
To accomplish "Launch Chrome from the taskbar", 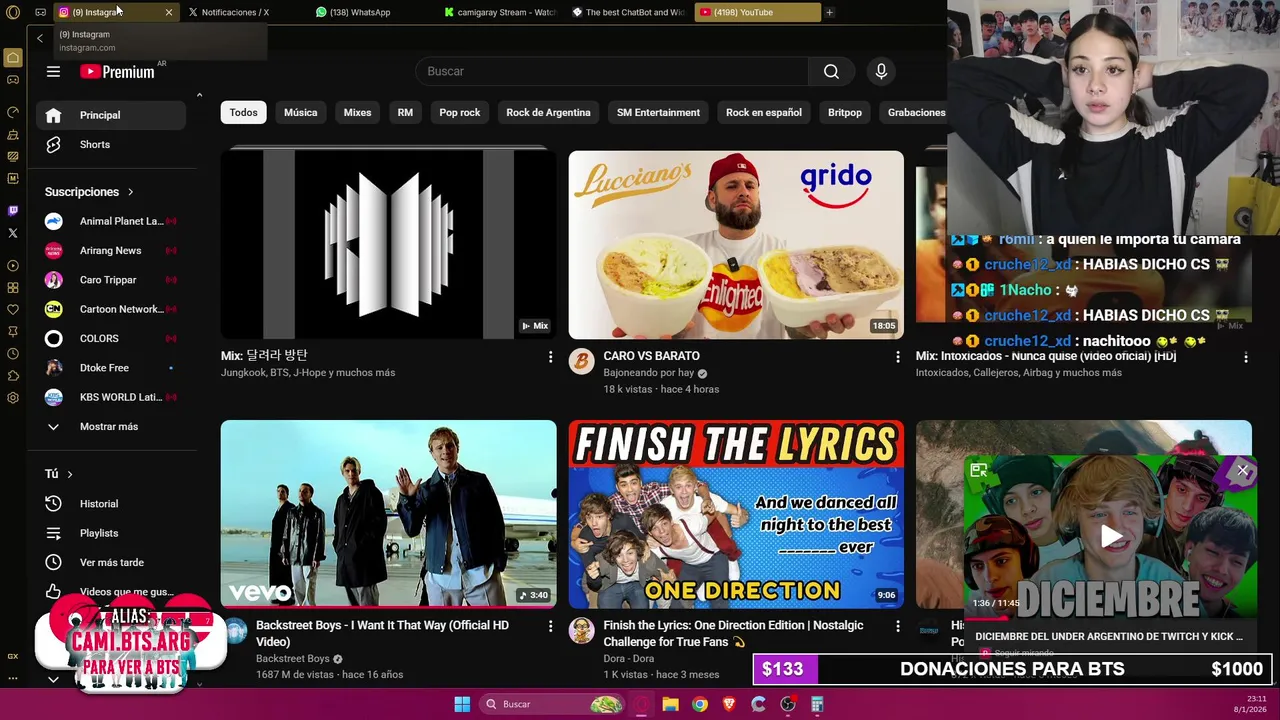I will [x=700, y=704].
